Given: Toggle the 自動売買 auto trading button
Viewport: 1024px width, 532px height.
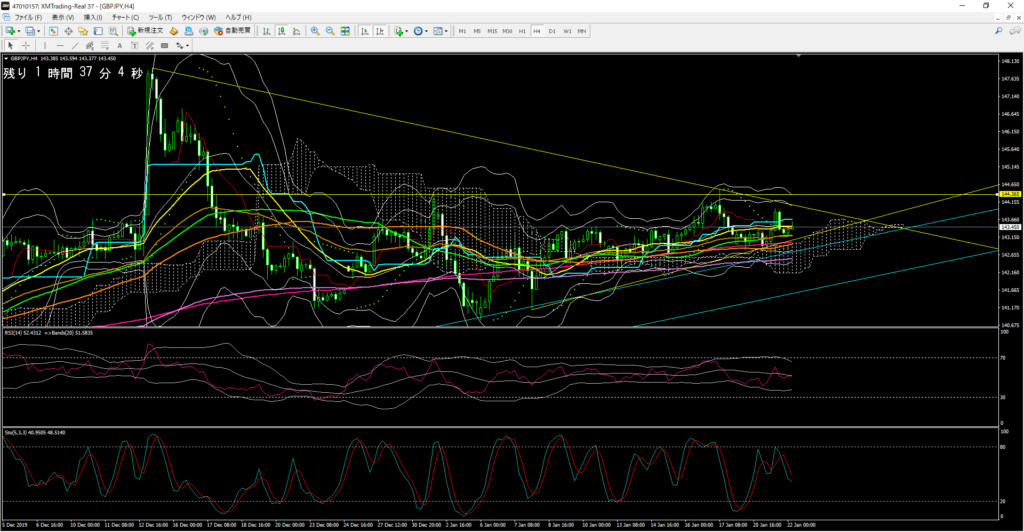Looking at the screenshot, I should [x=232, y=31].
